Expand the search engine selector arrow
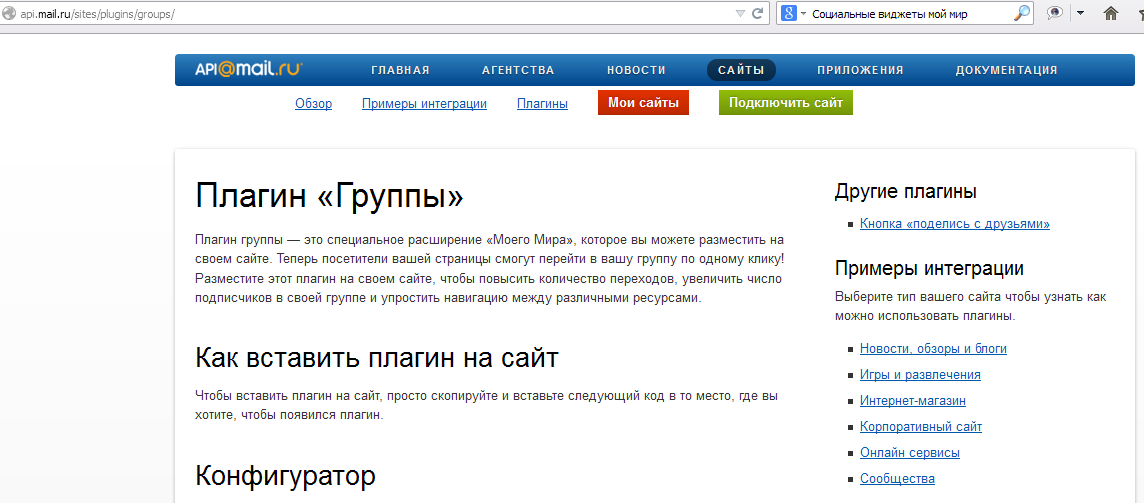The width and height of the screenshot is (1144, 503). point(803,14)
